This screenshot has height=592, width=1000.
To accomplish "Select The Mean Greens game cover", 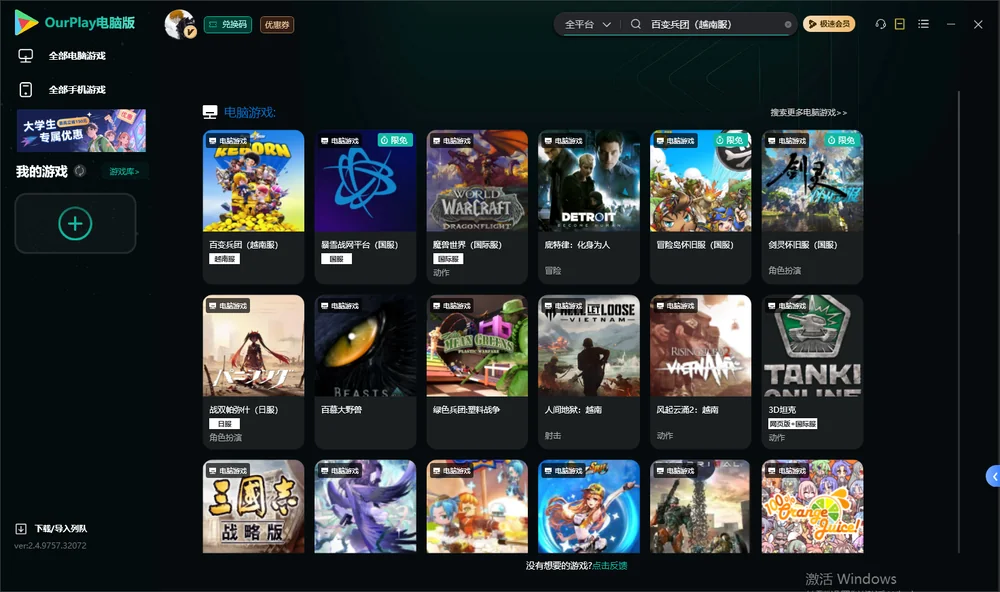I will pos(477,346).
